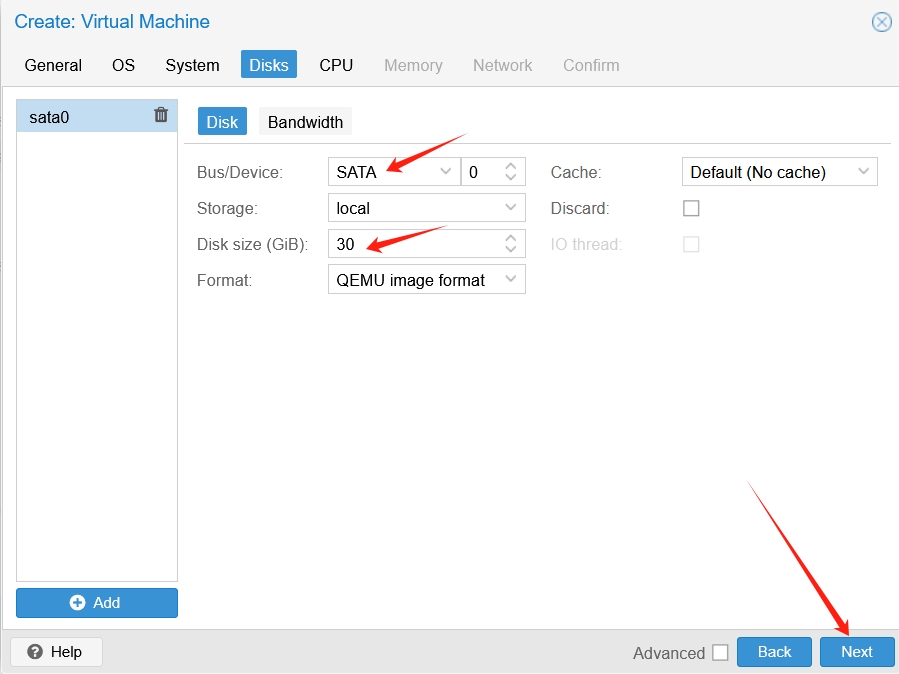Proceed with the Next button
This screenshot has height=674, width=899.
857,652
